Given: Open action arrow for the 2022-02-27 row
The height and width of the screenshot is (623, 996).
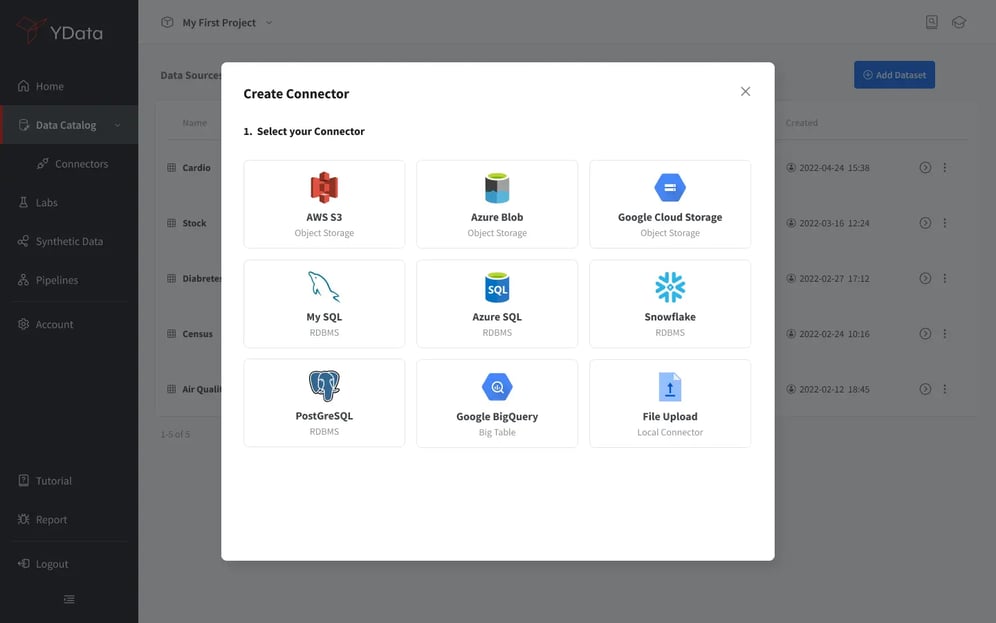Looking at the screenshot, I should pos(925,278).
